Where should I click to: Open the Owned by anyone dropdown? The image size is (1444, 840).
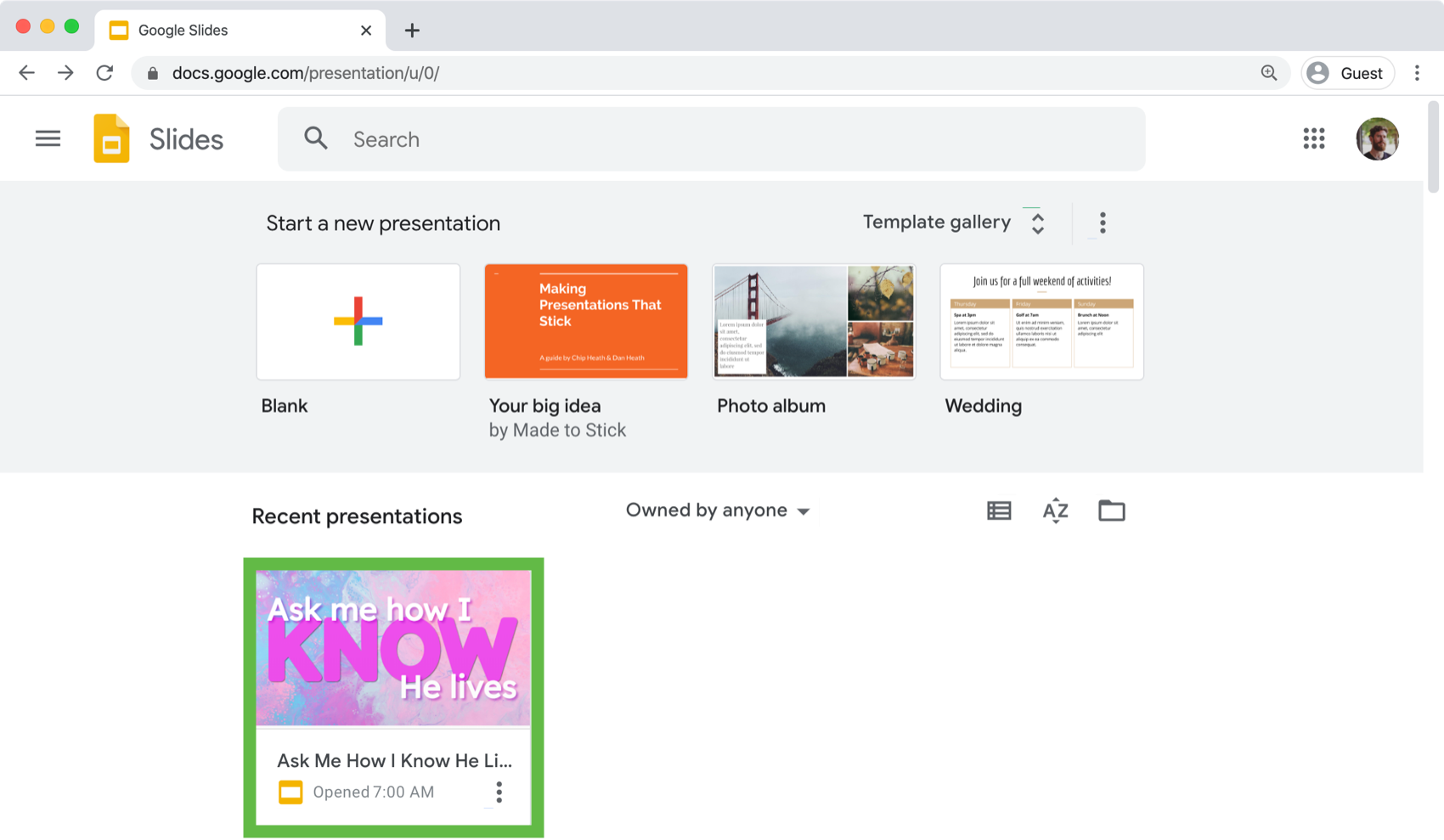(718, 510)
